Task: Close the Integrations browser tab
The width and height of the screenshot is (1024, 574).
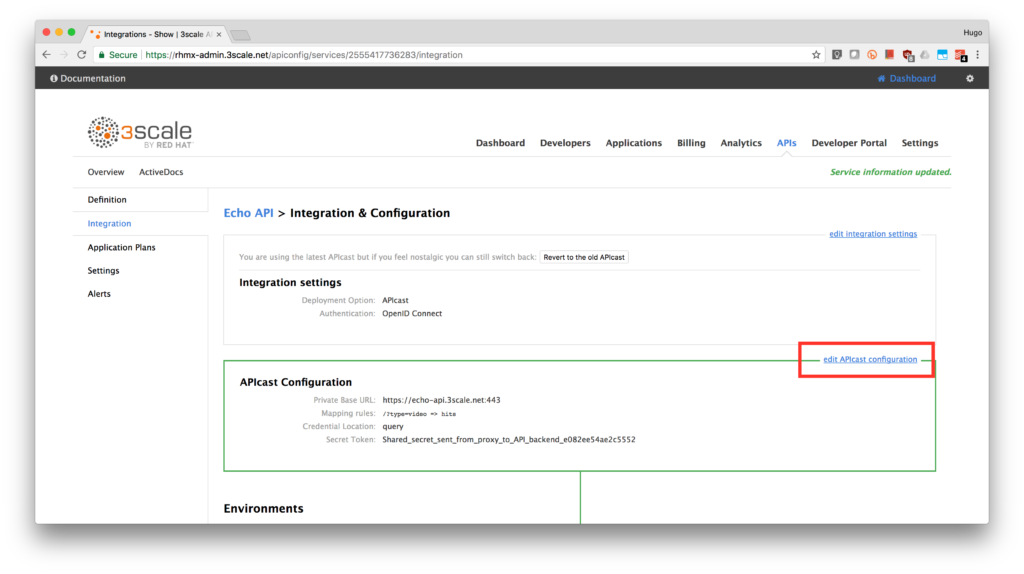Action: [x=219, y=35]
